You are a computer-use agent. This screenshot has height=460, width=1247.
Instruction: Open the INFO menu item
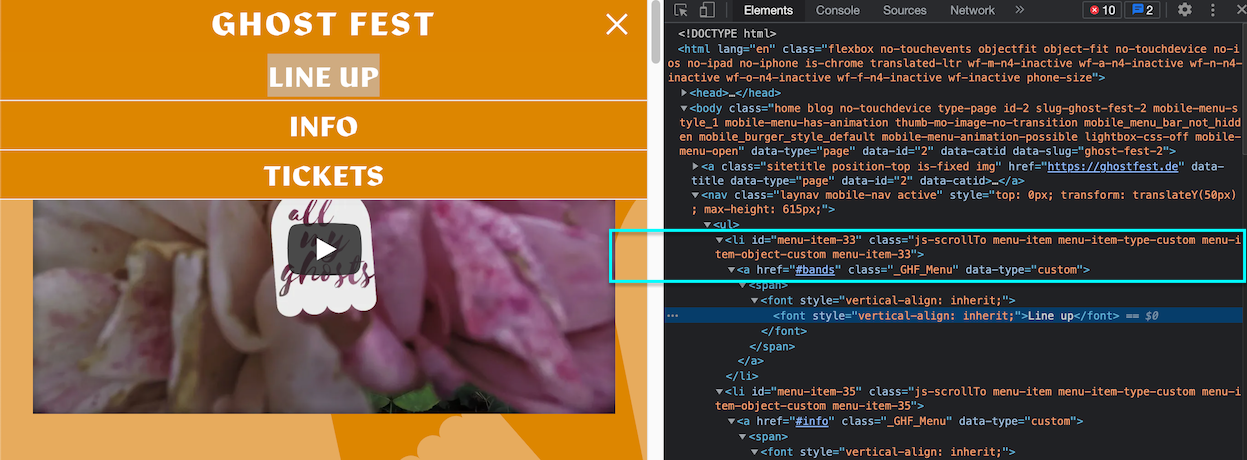coord(323,126)
